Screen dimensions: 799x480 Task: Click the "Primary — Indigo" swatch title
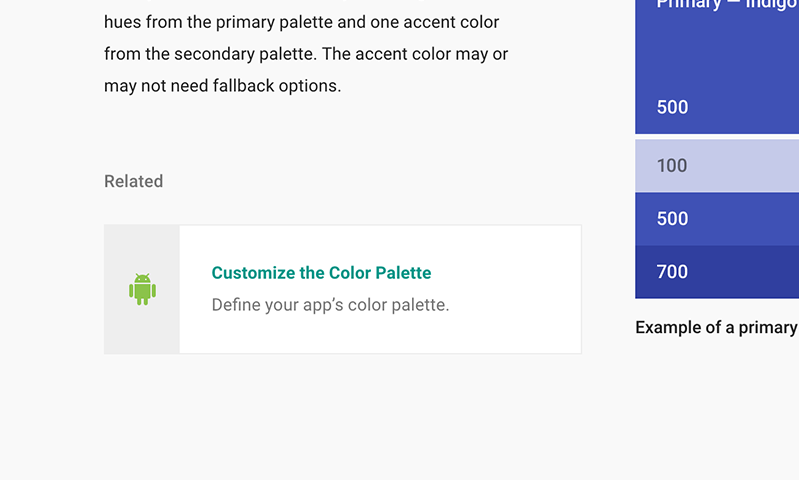[x=727, y=4]
